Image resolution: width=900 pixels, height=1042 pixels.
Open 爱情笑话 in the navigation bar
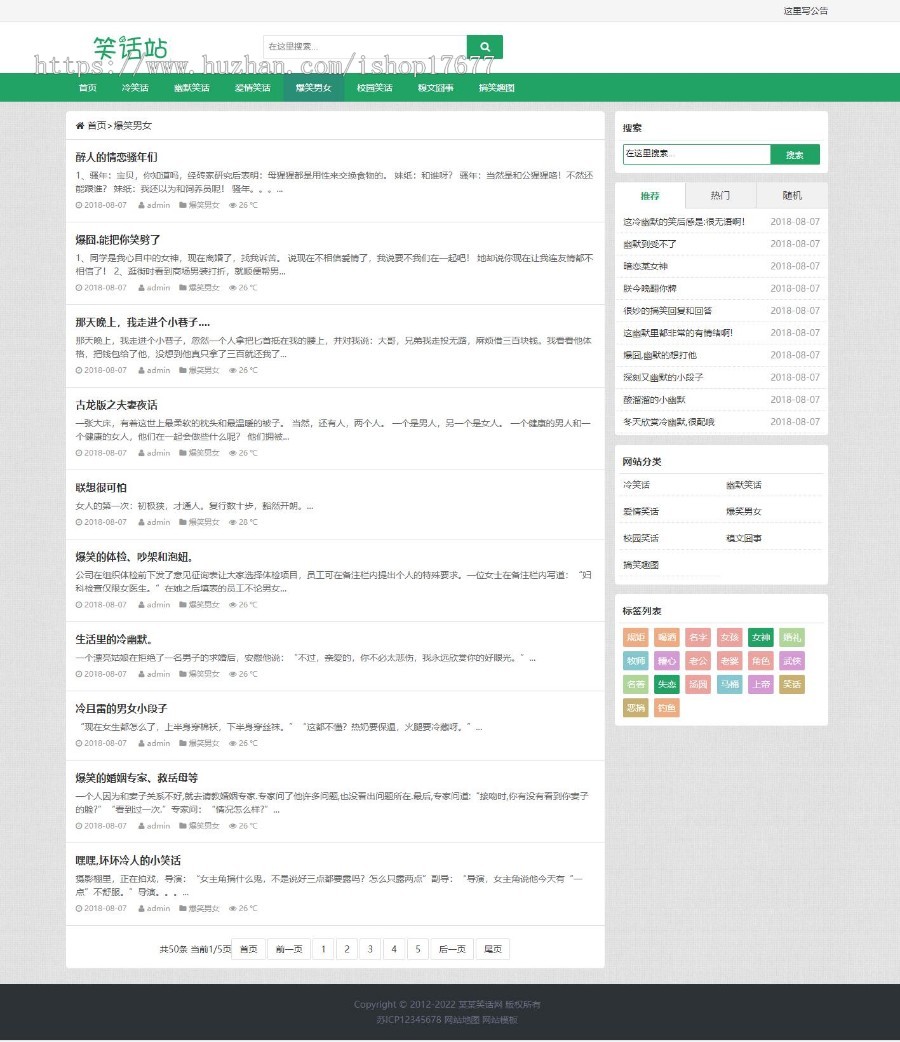[253, 88]
